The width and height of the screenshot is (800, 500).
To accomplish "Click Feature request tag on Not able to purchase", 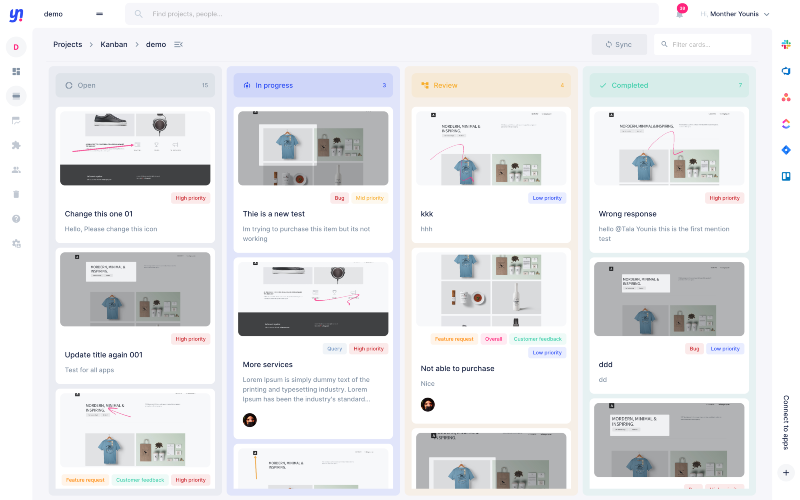I will (x=454, y=339).
